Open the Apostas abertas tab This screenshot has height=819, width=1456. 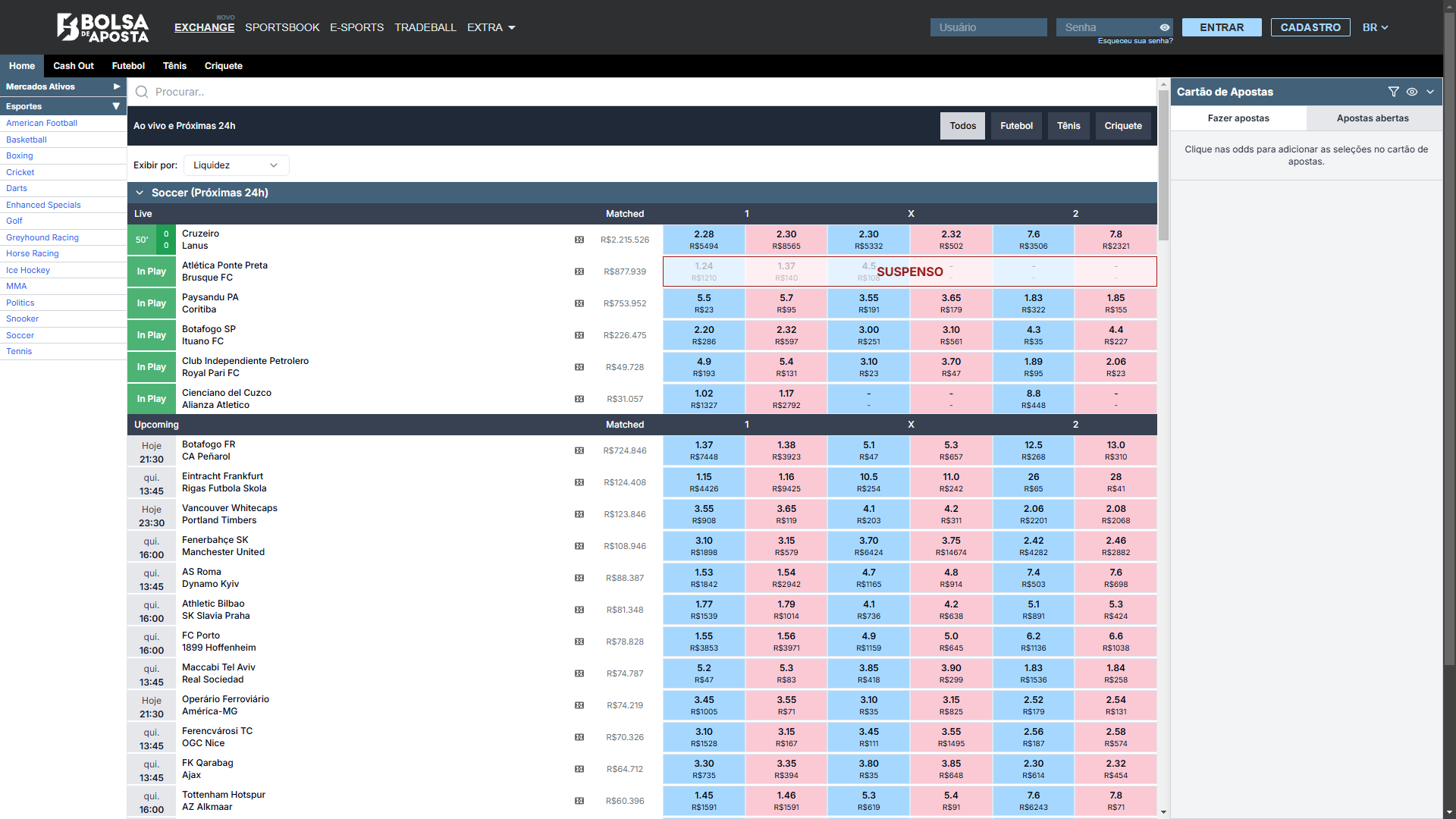[1373, 118]
